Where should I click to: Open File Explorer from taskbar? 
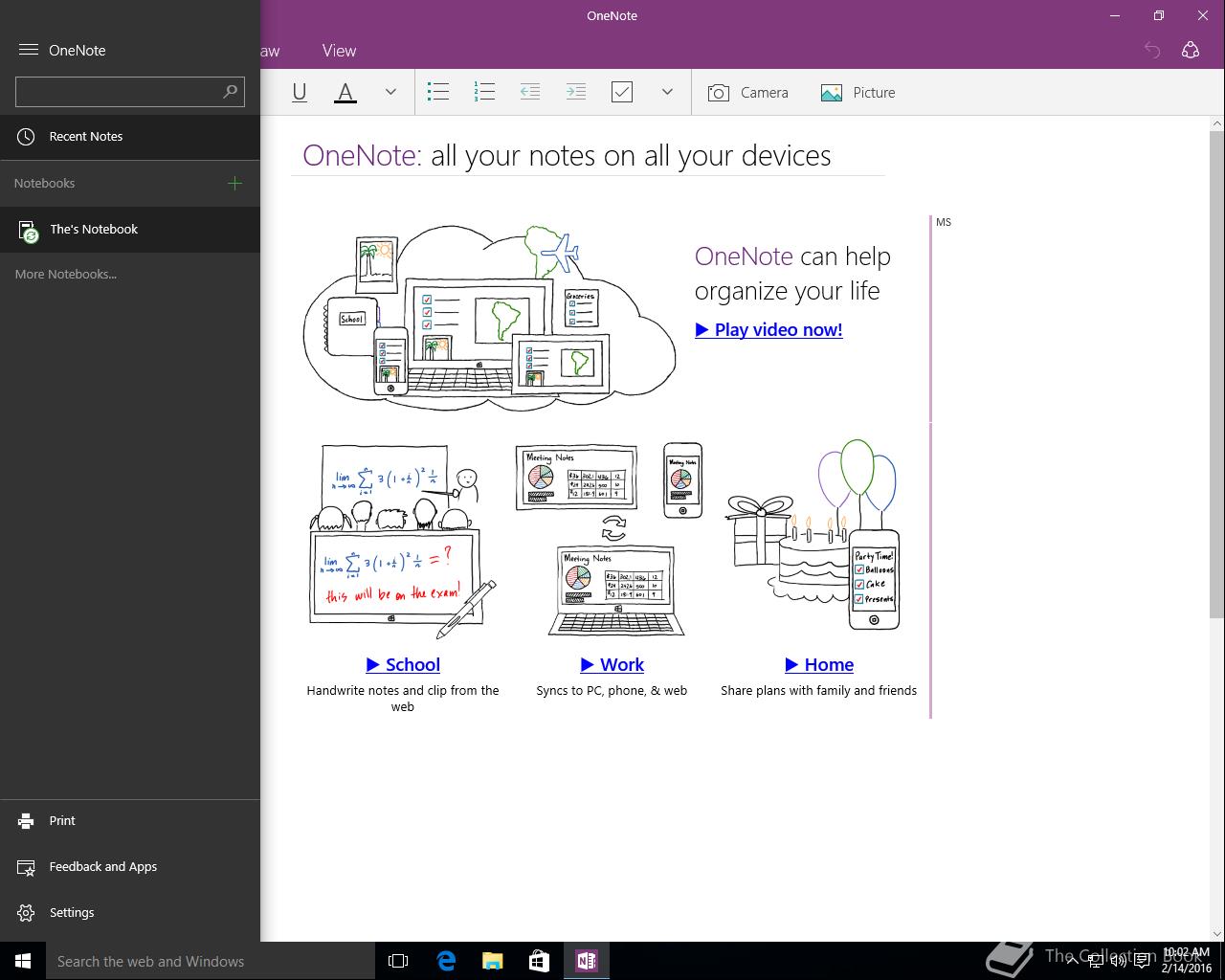[493, 961]
